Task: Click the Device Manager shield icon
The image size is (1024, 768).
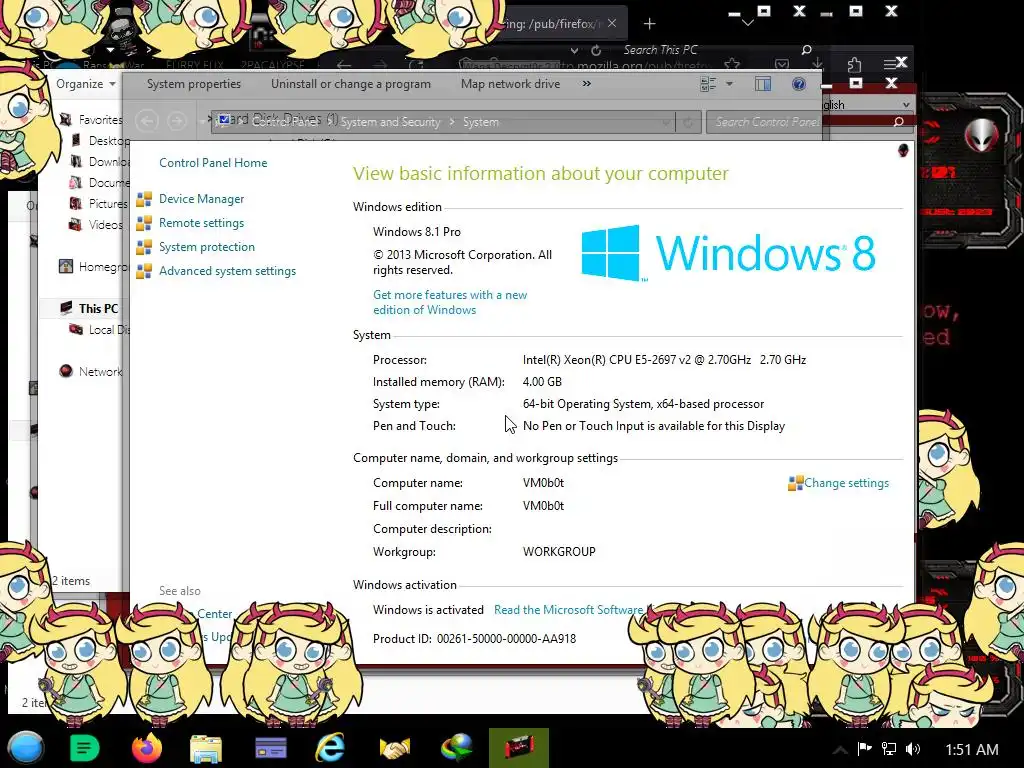Action: (144, 199)
